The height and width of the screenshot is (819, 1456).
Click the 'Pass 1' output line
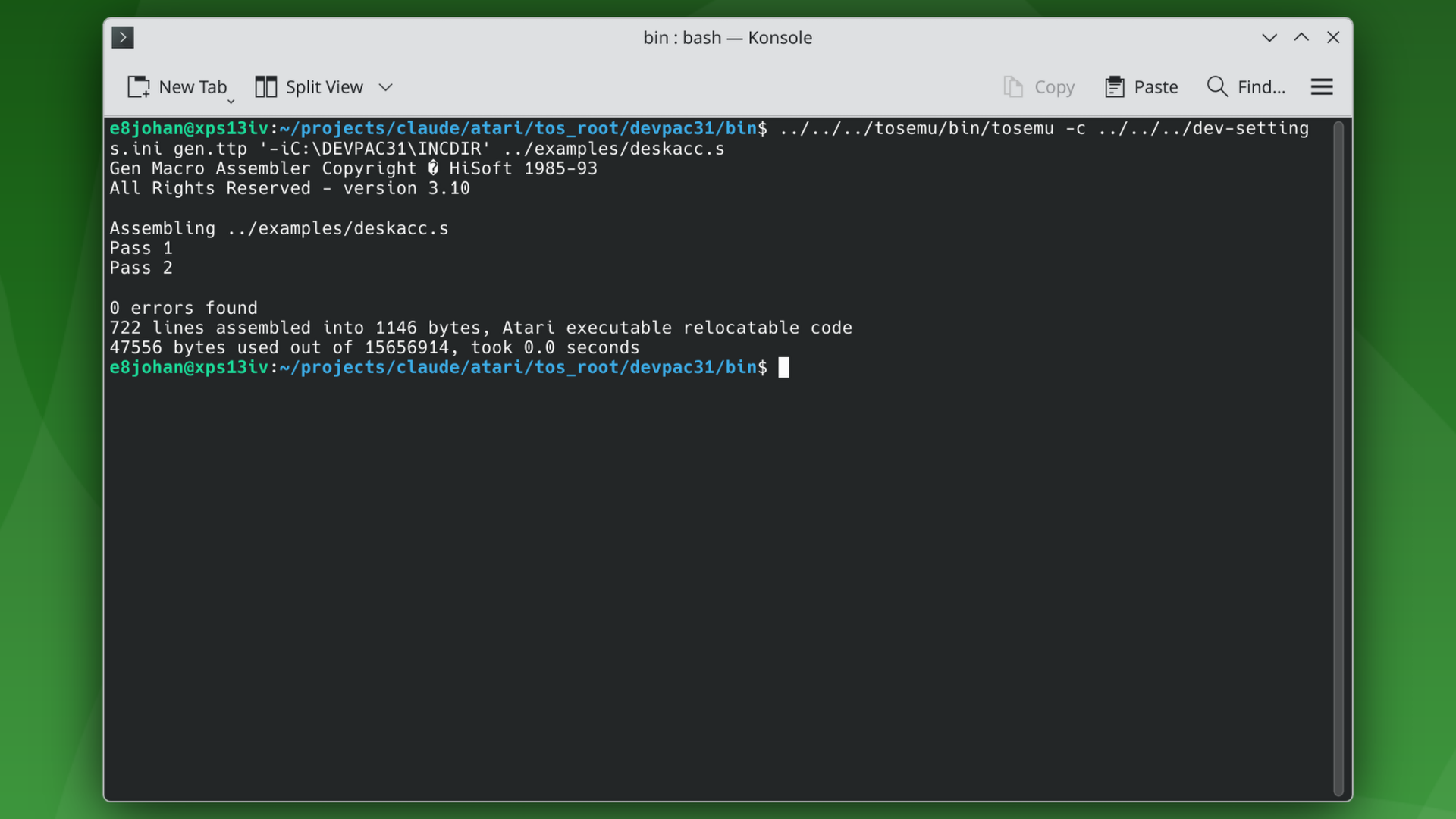tap(141, 248)
